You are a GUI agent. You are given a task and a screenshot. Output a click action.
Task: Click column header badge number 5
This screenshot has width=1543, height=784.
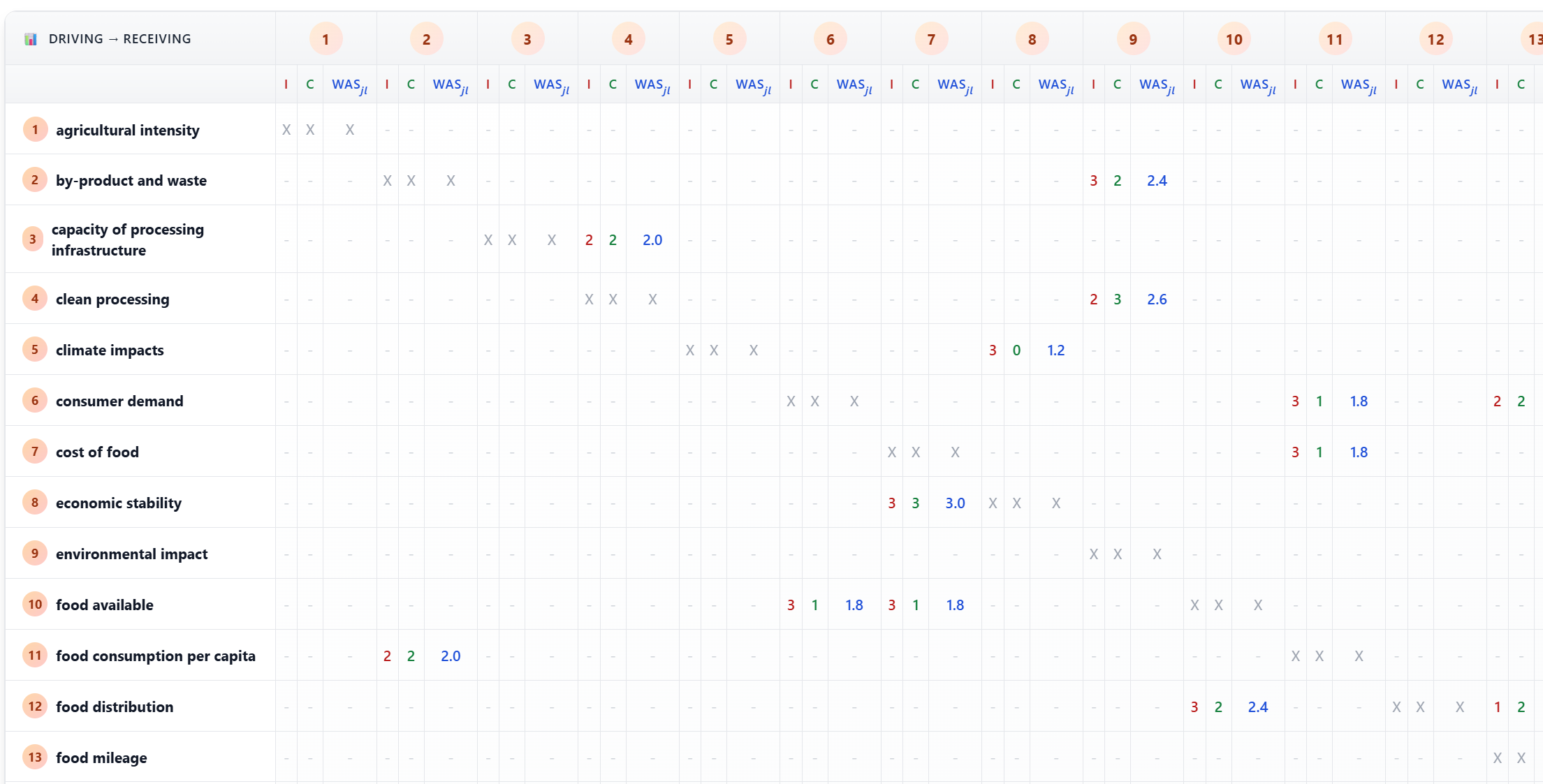tap(729, 39)
